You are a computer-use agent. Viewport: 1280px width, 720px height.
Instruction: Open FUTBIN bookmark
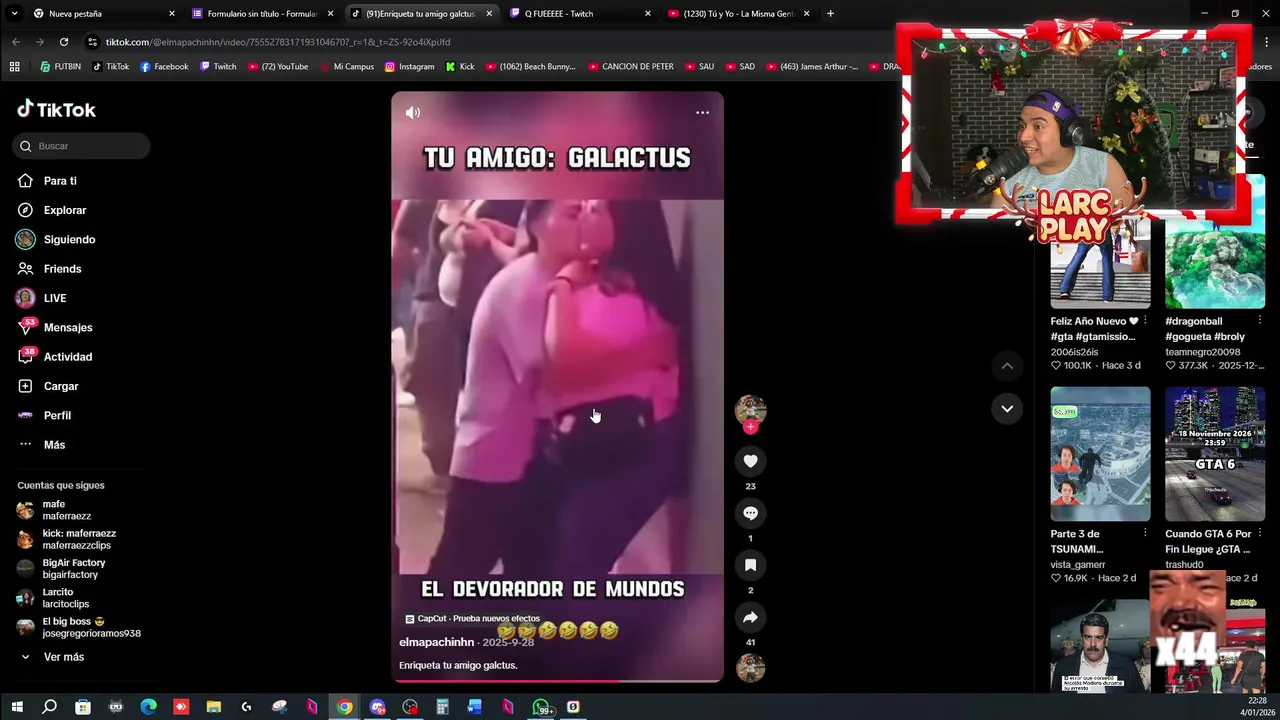coord(60,67)
